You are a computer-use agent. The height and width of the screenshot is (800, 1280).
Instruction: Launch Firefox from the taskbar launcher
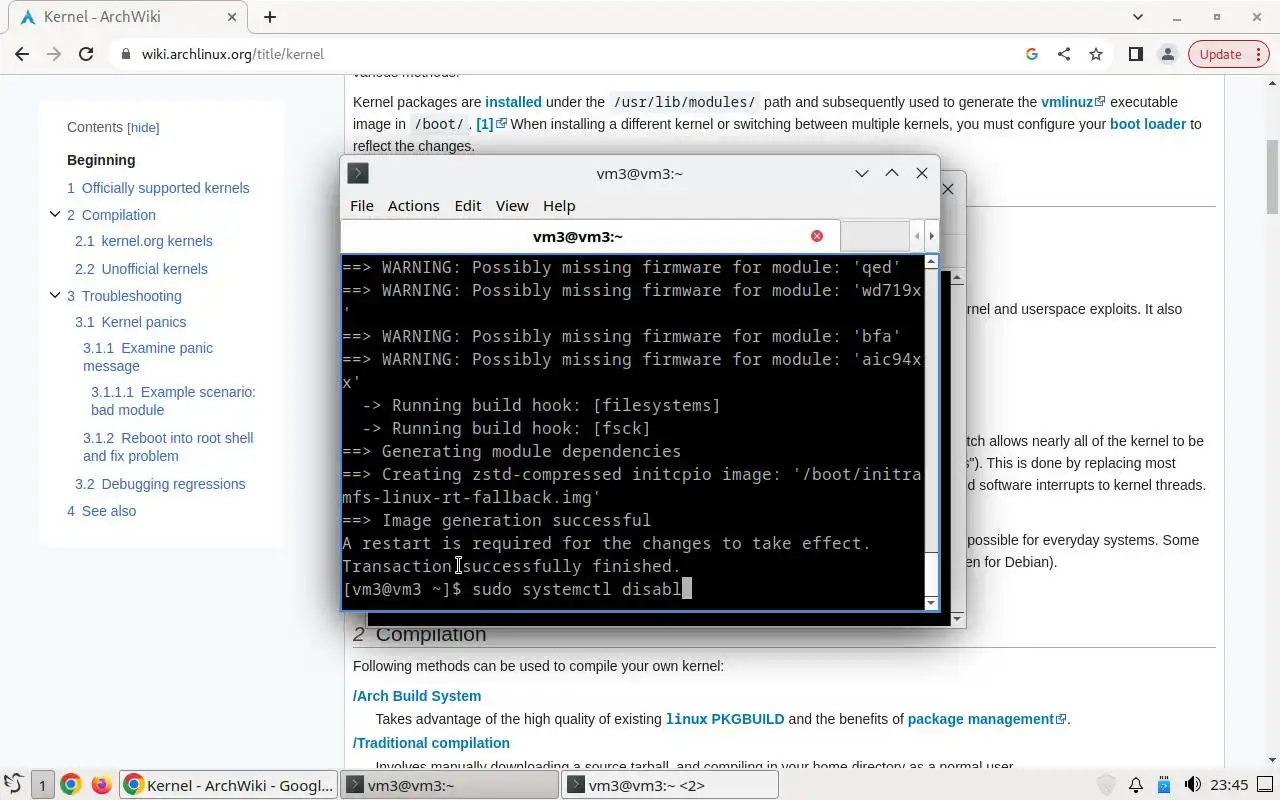[101, 785]
